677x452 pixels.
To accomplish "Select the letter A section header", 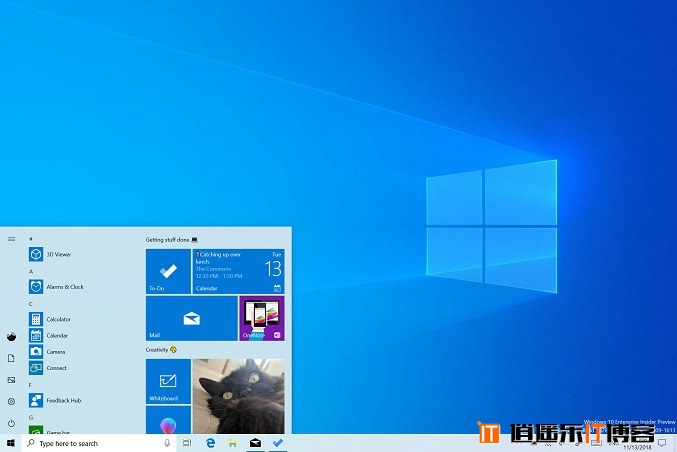I will pos(31,272).
